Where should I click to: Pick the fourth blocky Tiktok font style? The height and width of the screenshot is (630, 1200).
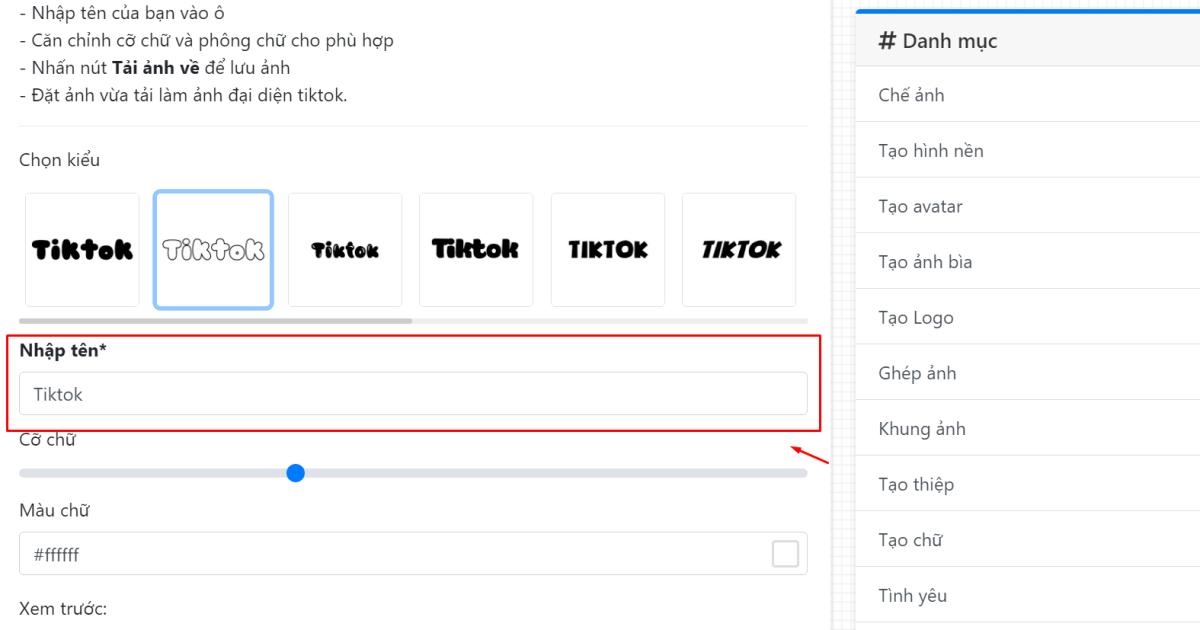(476, 250)
